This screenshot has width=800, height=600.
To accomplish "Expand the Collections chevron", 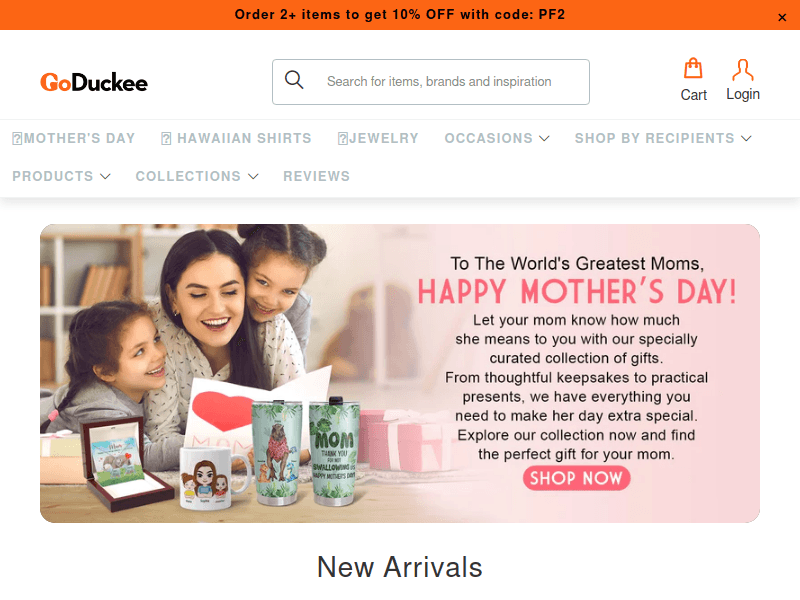I will click(x=253, y=176).
